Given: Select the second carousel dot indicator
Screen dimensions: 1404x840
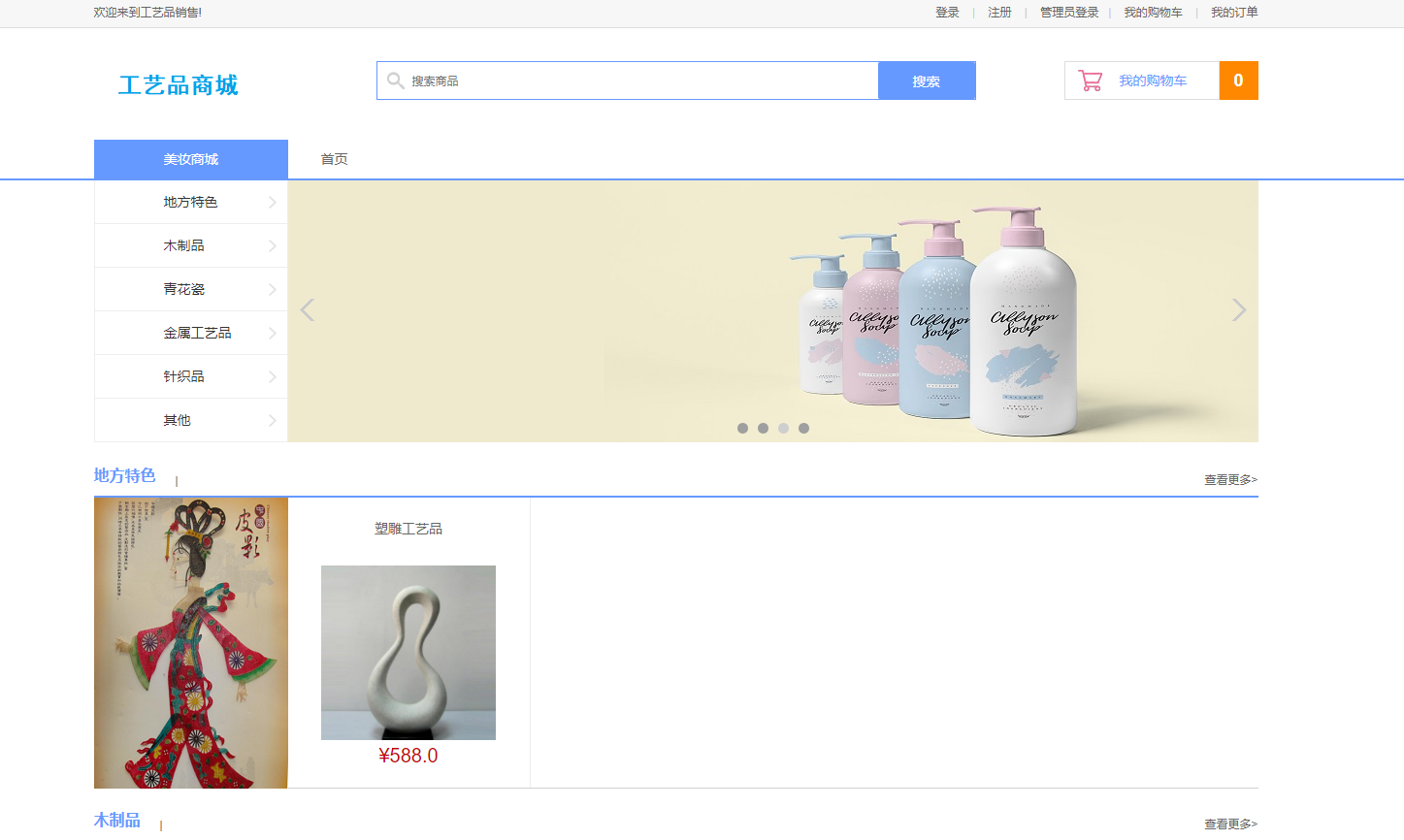Looking at the screenshot, I should click(x=763, y=428).
